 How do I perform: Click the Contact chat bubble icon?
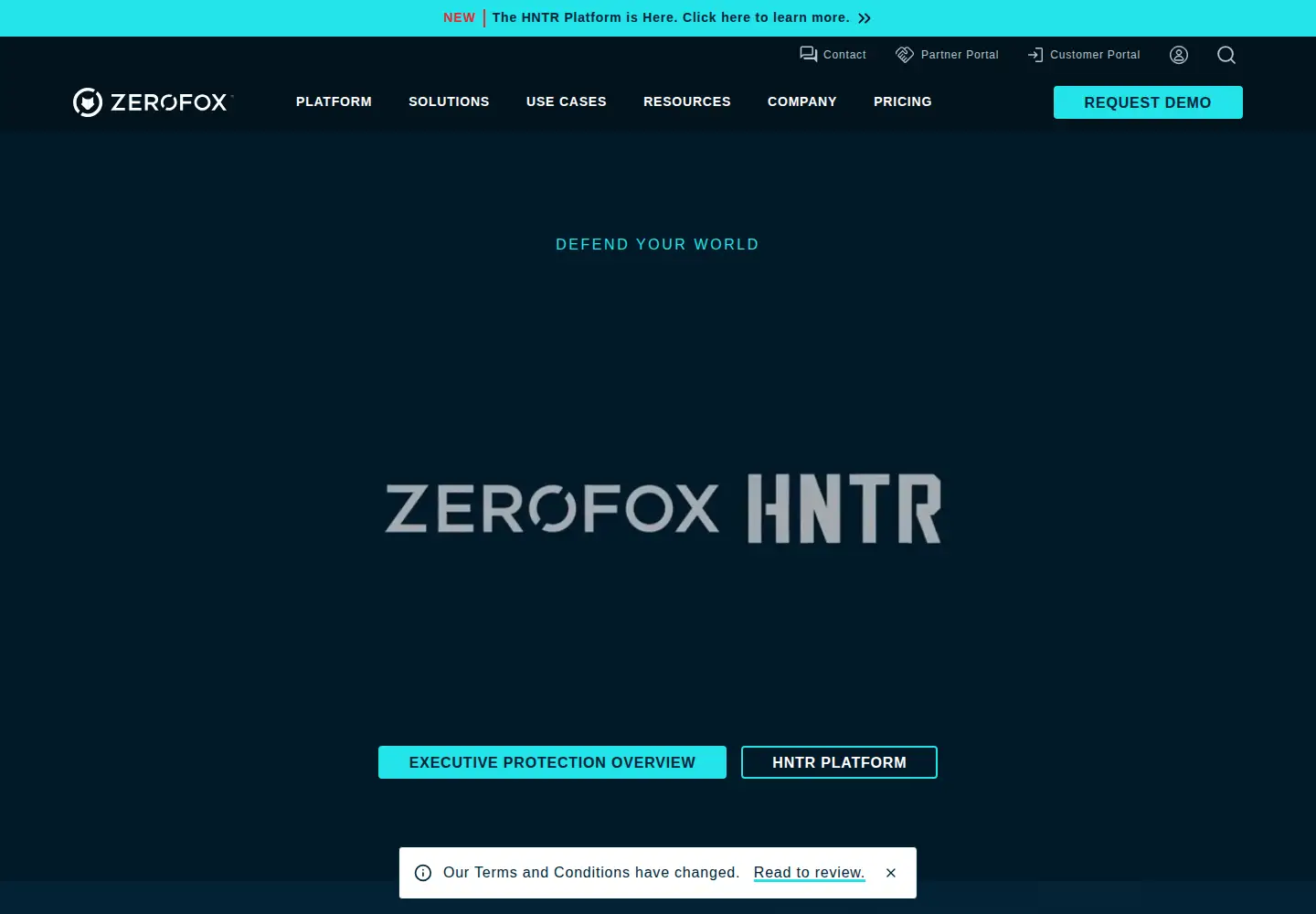point(809,55)
